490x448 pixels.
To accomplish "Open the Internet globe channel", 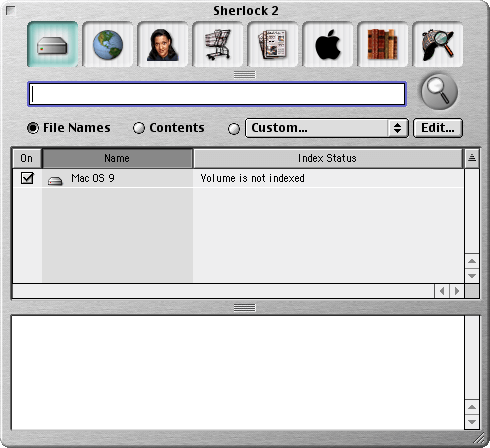I will [108, 44].
